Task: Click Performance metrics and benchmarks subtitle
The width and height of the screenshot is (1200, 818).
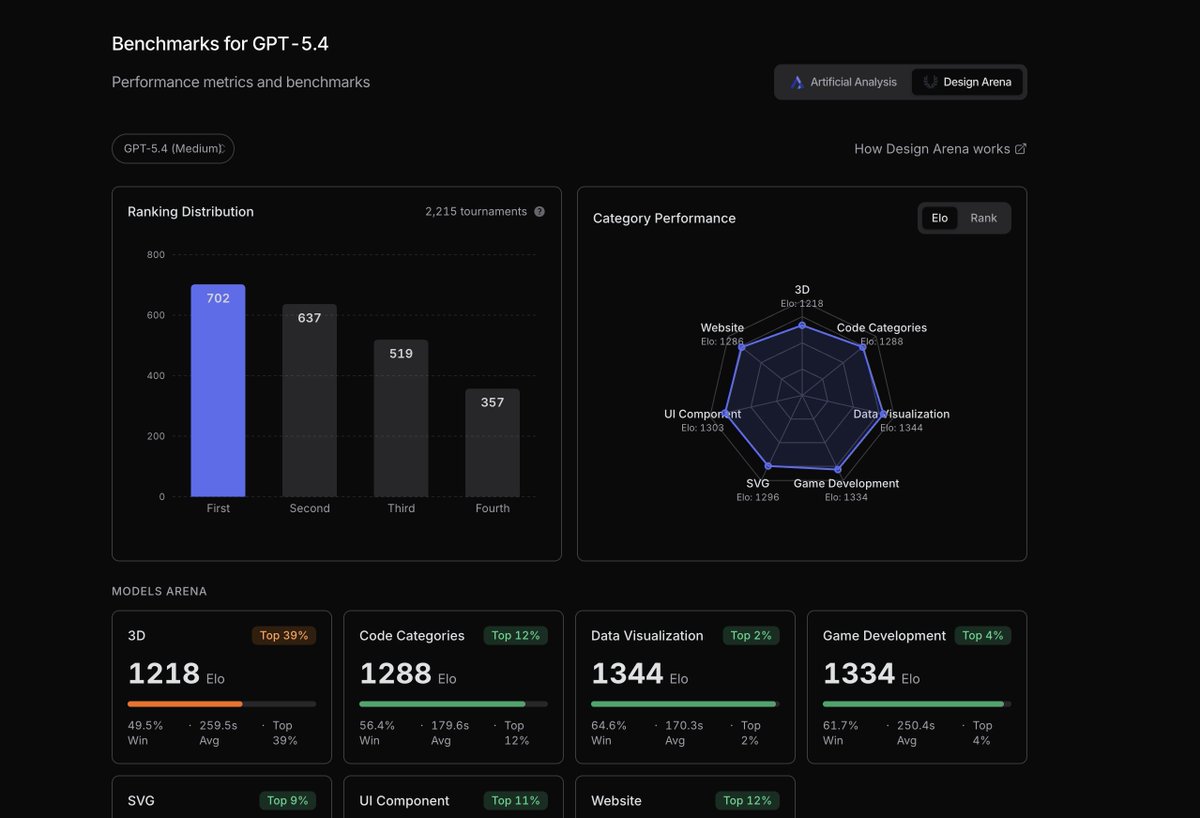Action: [241, 82]
